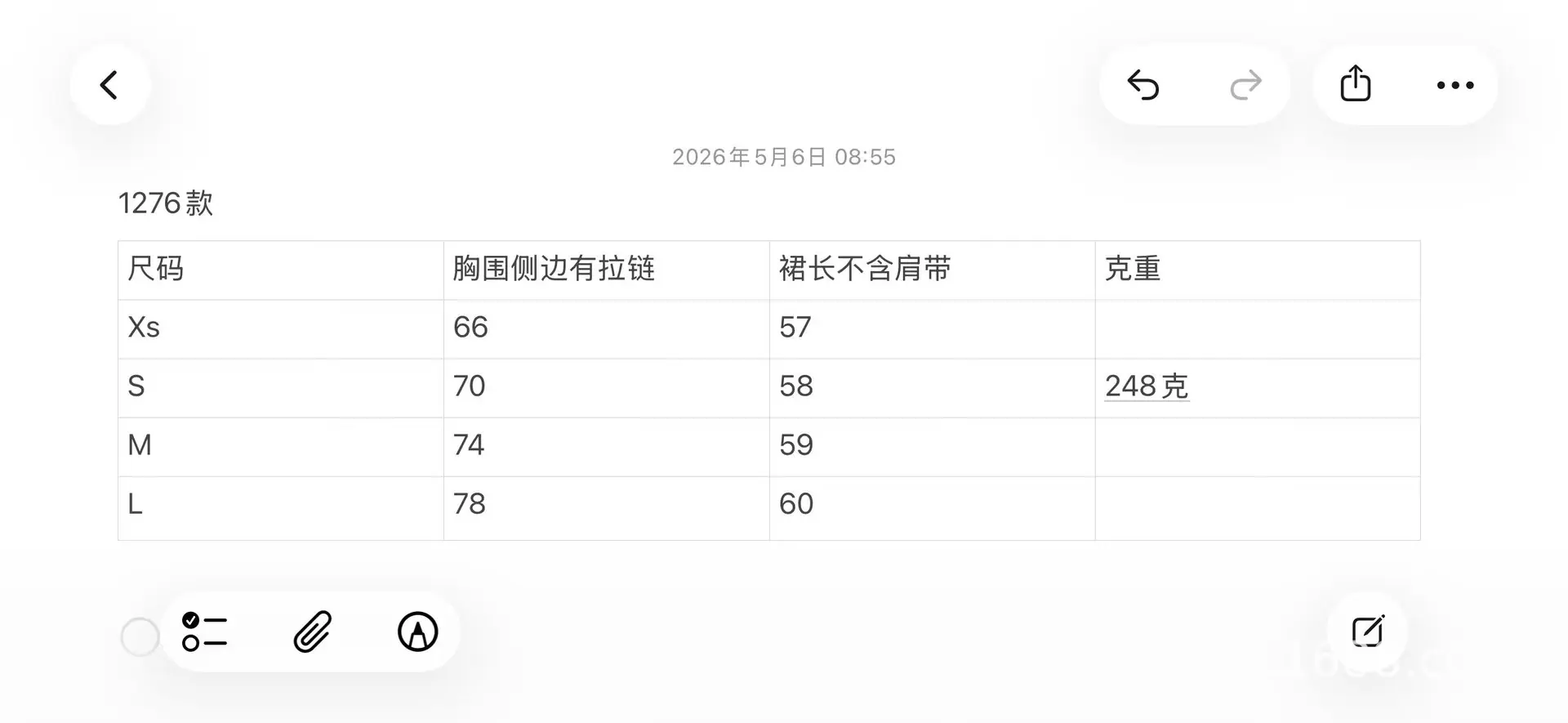Create a new note with compose icon
This screenshot has height=723, width=1568.
click(1368, 632)
